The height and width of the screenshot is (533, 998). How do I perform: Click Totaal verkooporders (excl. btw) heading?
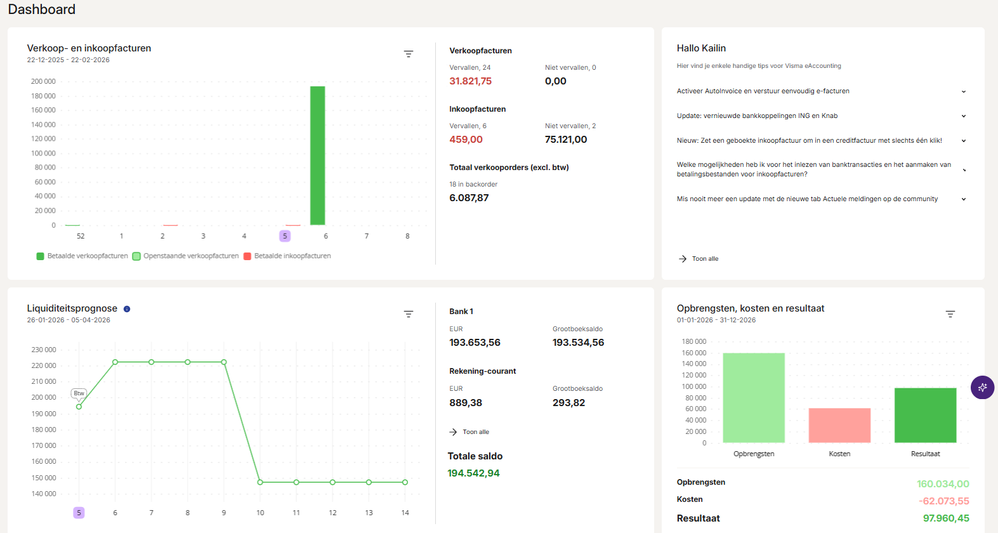(x=509, y=167)
